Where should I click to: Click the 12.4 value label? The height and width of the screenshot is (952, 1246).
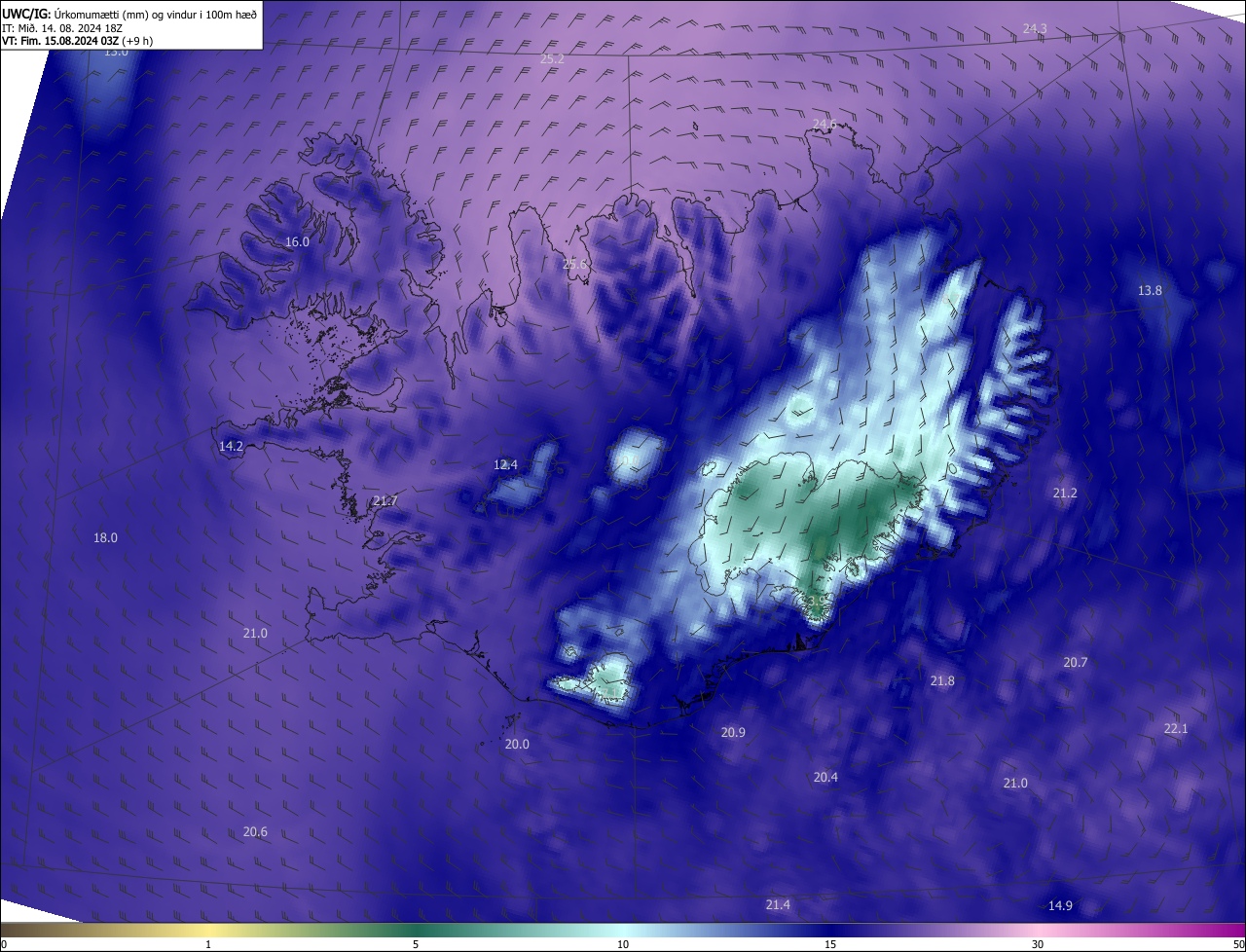pos(505,465)
